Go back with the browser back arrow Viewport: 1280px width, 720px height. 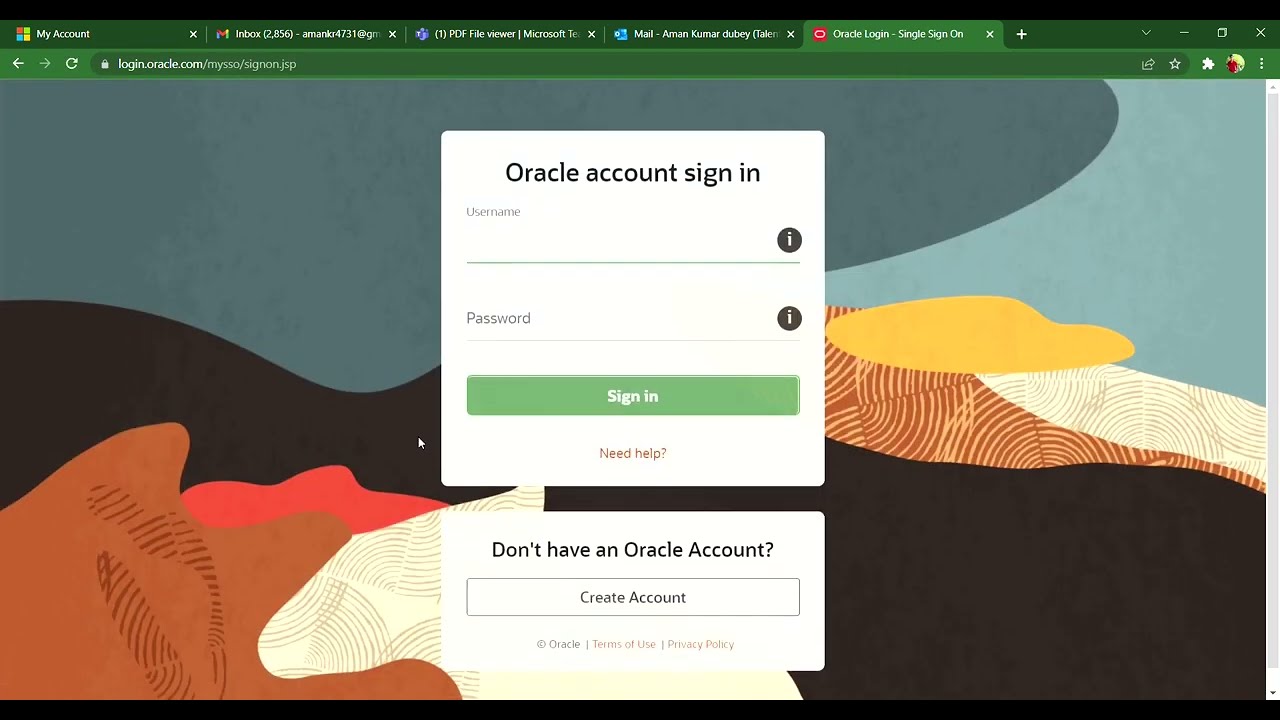(18, 64)
